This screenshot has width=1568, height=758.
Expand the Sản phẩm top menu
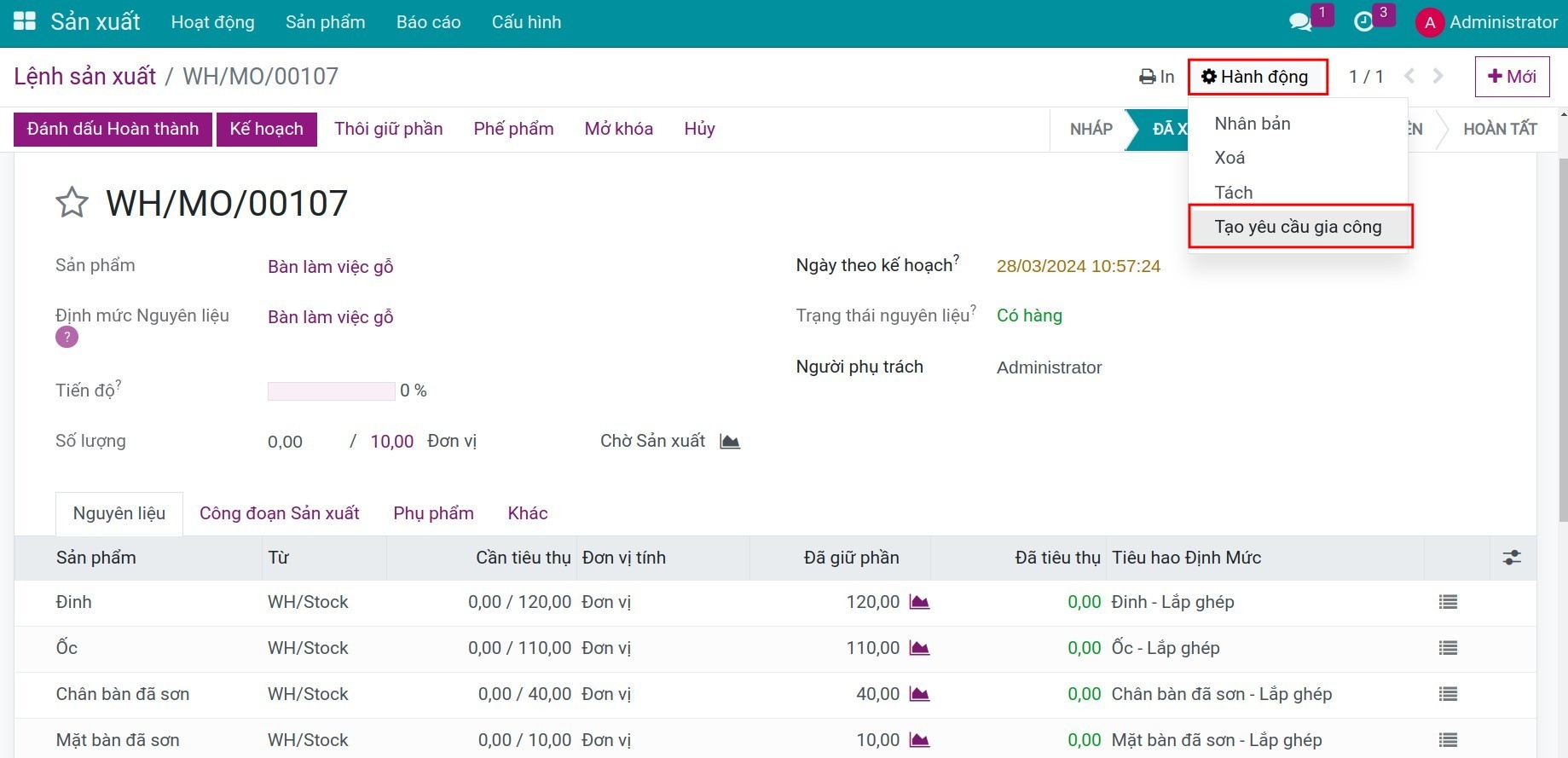point(326,22)
